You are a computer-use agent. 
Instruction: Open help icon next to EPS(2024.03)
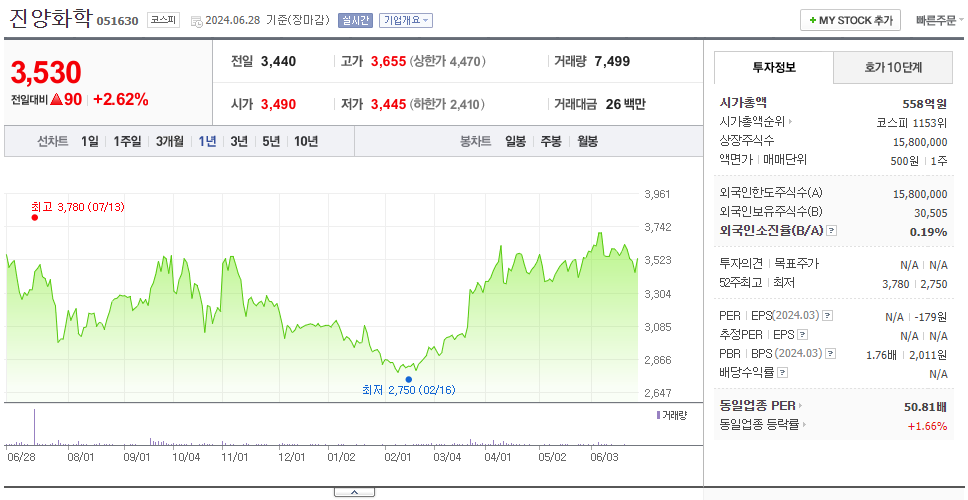pyautogui.click(x=828, y=316)
